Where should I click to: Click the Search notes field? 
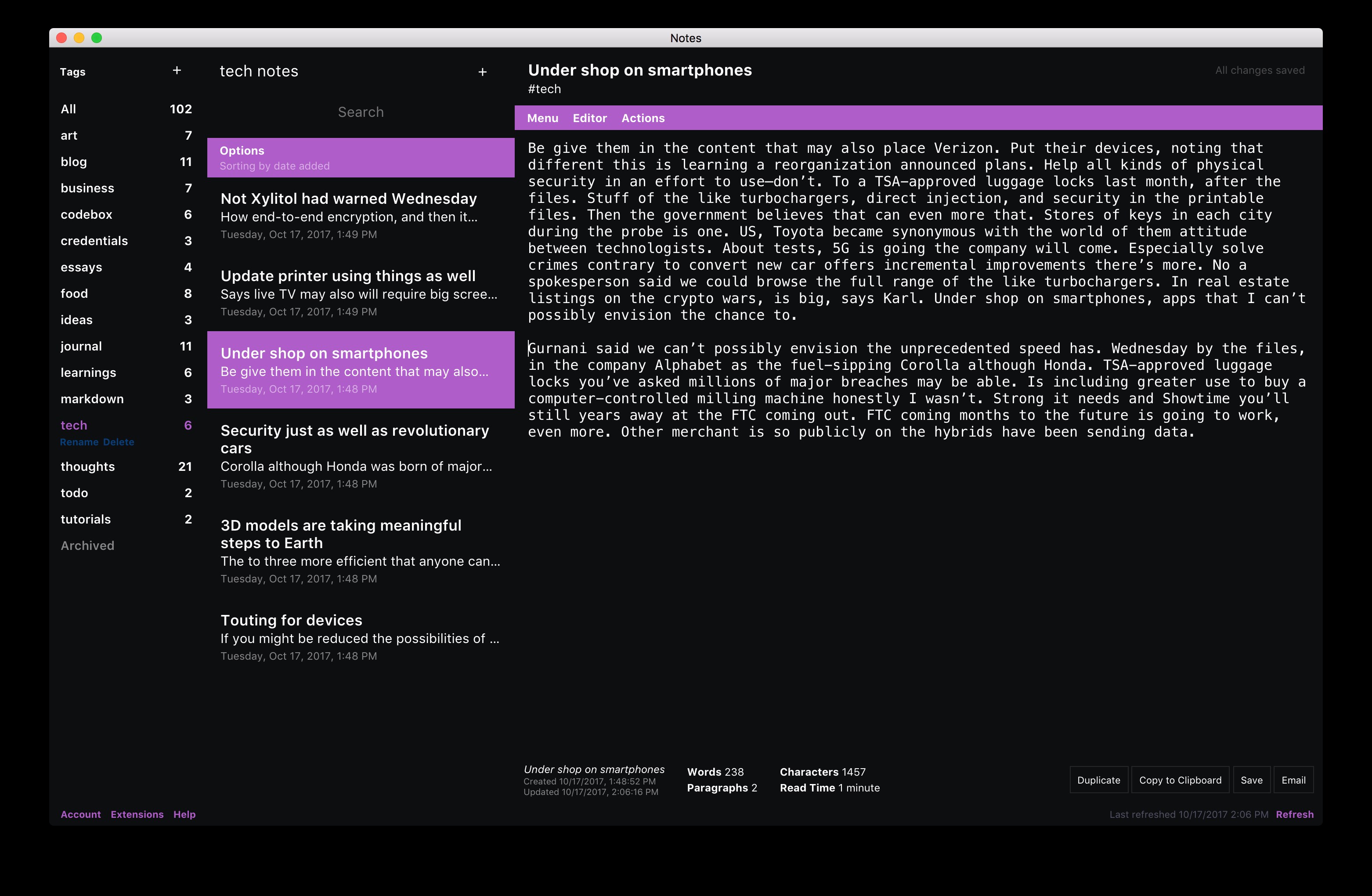360,112
